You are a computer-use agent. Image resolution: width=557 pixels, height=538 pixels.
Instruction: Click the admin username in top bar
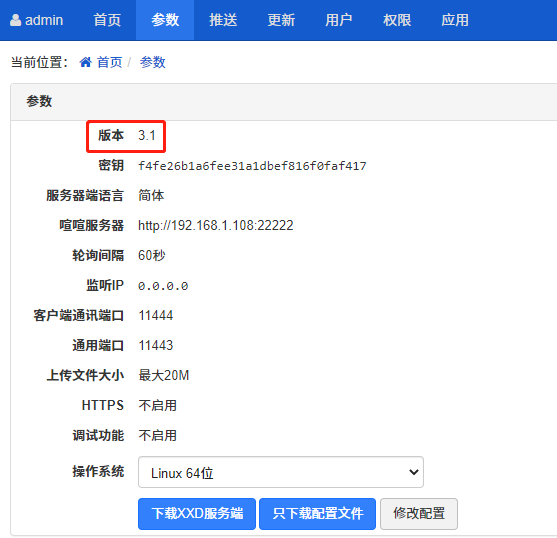(44, 20)
